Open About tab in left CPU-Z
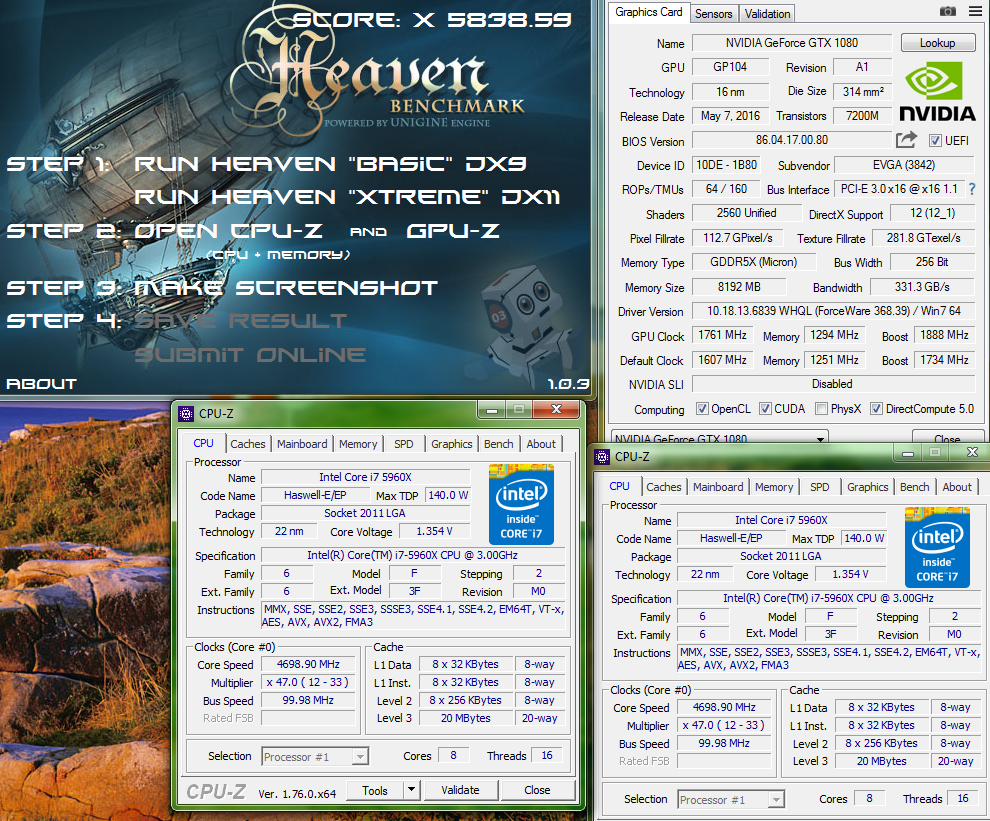This screenshot has width=990, height=821. pos(541,444)
